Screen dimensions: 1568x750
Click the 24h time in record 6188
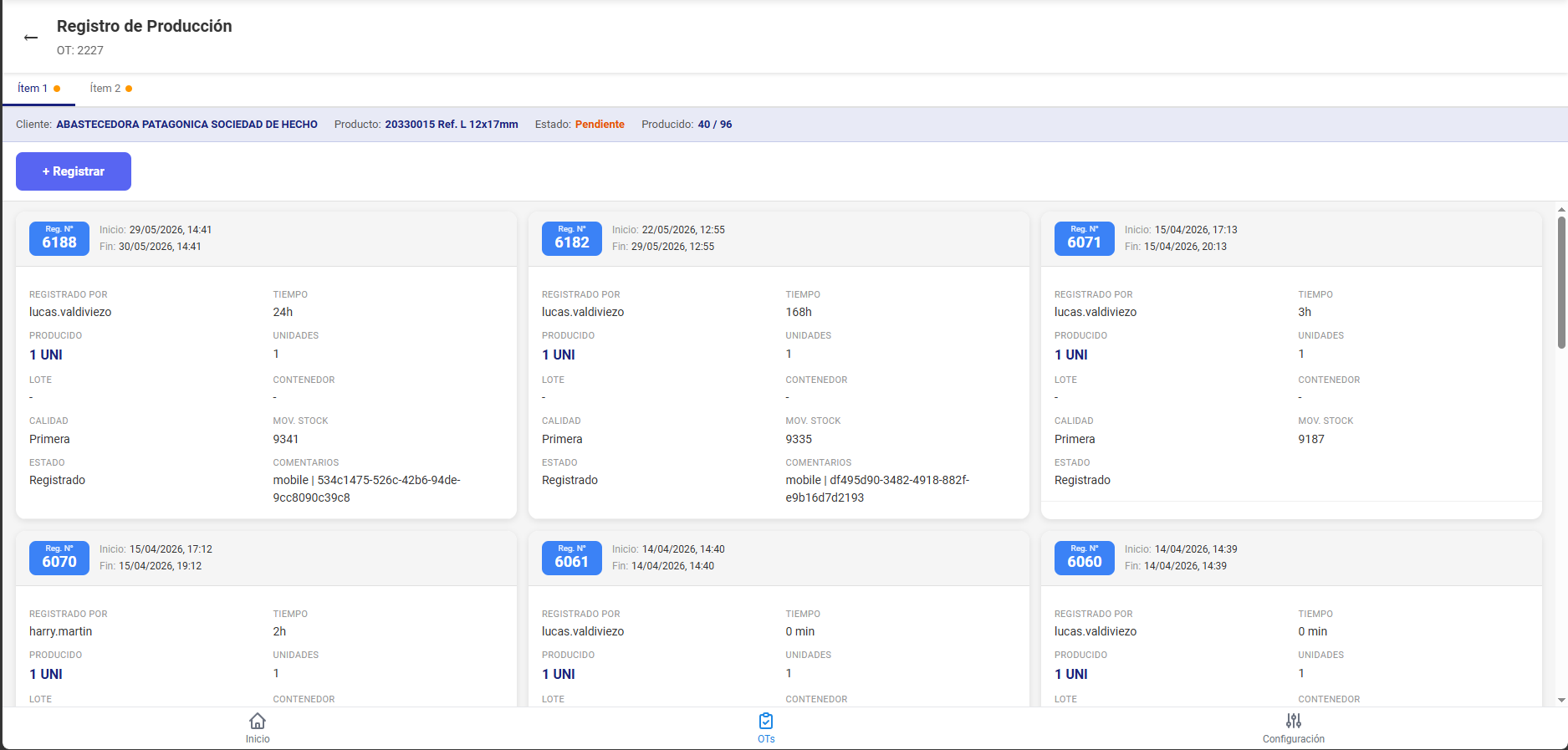pyautogui.click(x=283, y=312)
